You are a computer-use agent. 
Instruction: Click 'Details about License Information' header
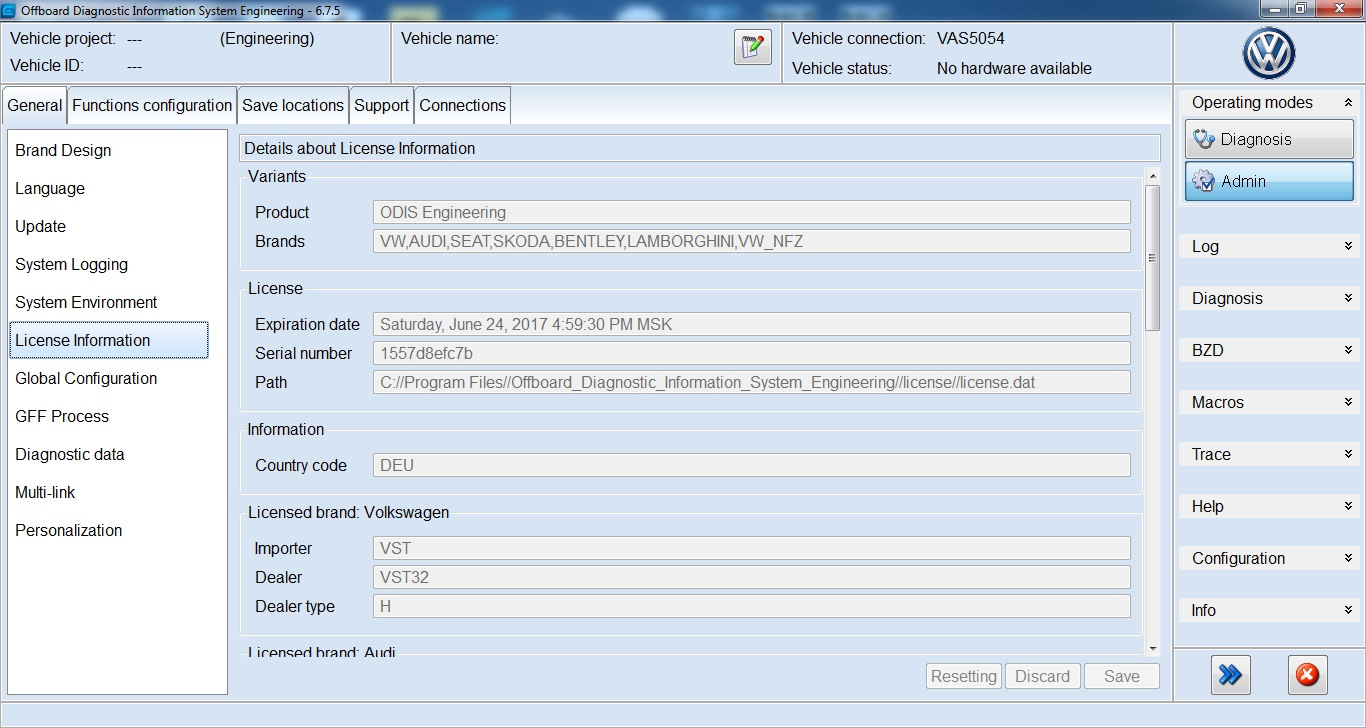point(360,148)
